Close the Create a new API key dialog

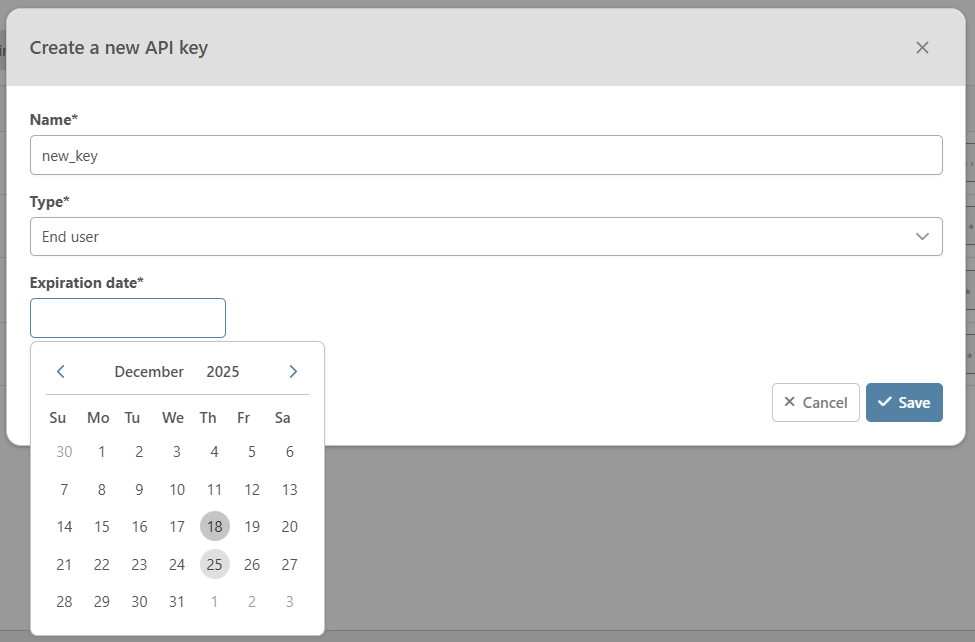pos(922,48)
